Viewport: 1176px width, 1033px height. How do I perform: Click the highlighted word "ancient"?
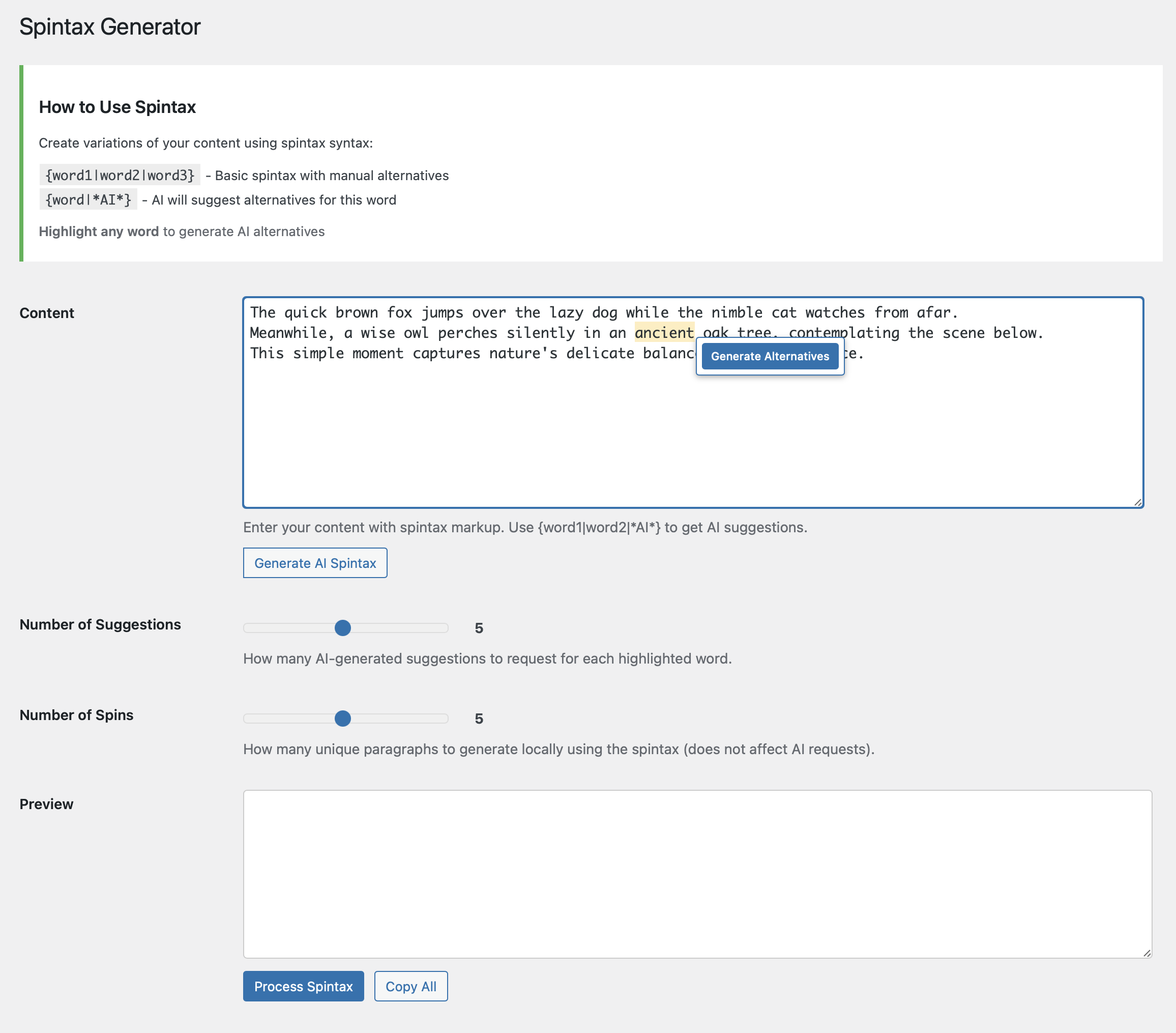[x=664, y=333]
